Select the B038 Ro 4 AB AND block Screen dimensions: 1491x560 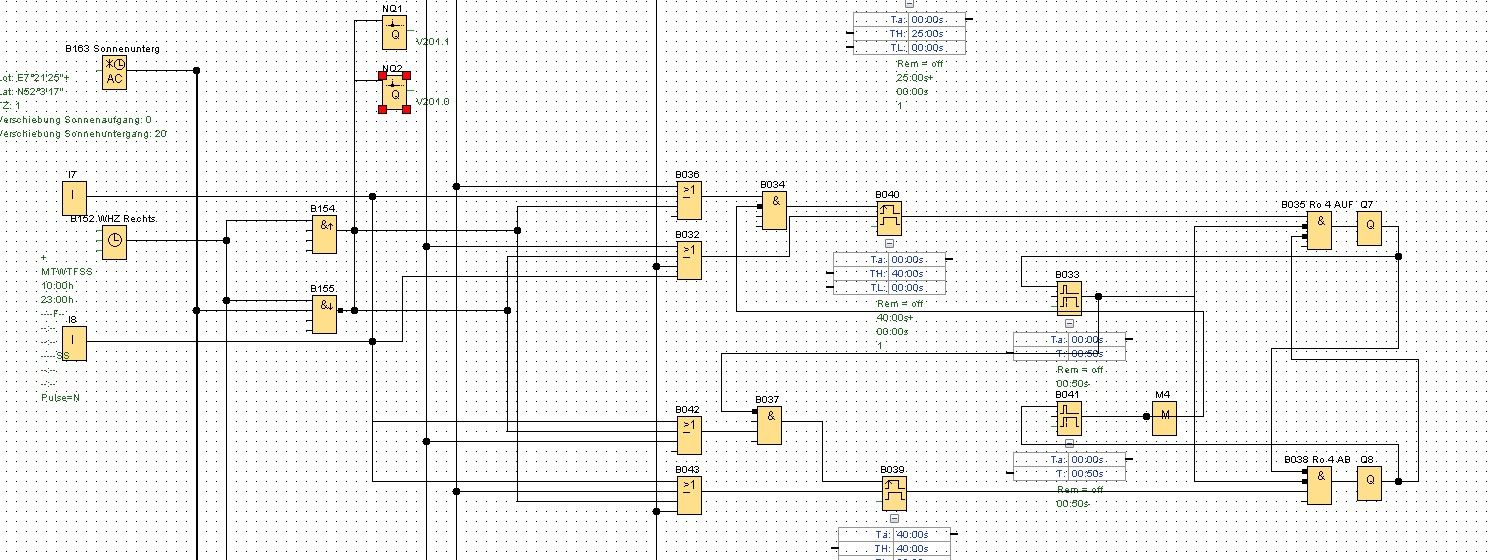pyautogui.click(x=1319, y=485)
